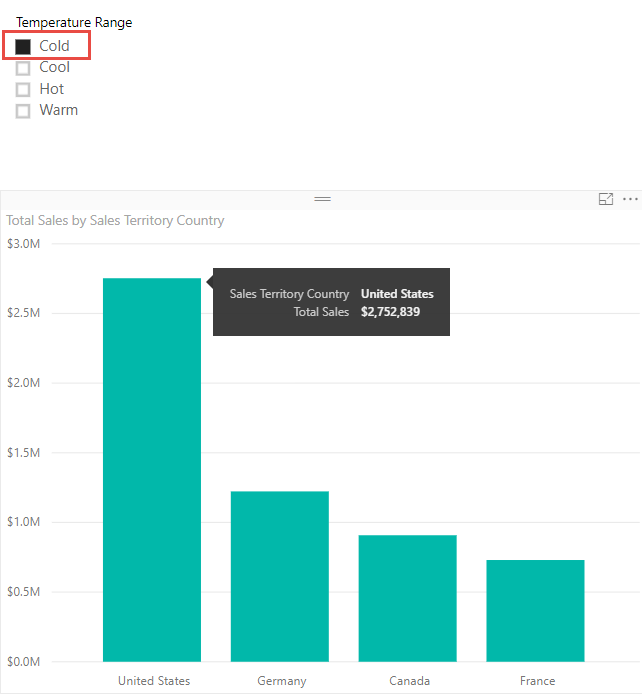Open Focus mode for the sales chart
Viewport: 642px width, 695px height.
point(605,200)
